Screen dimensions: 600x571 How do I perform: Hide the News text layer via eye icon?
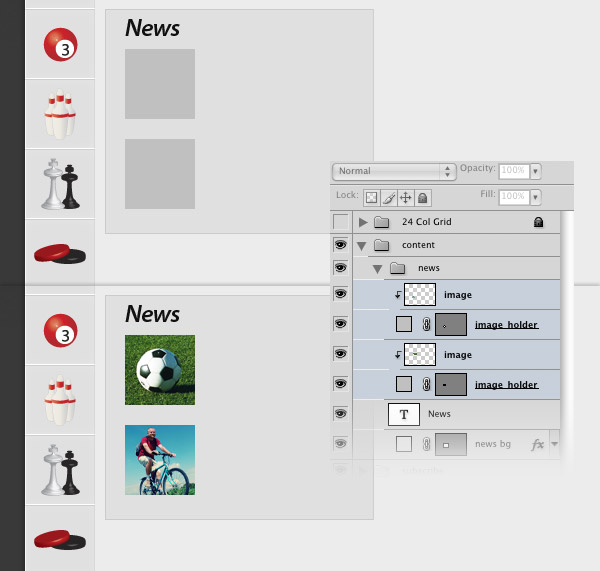pos(341,414)
